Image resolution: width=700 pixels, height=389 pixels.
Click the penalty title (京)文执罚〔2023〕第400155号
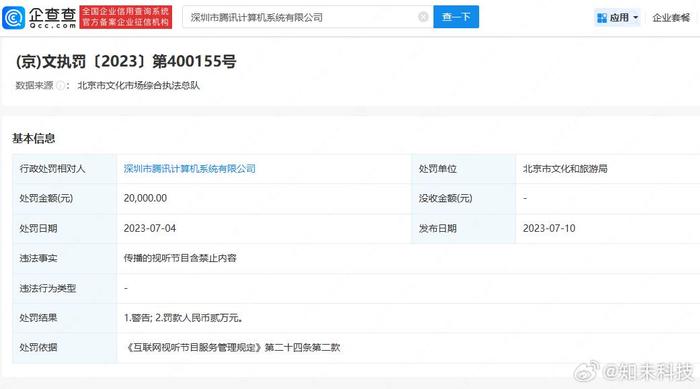pyautogui.click(x=126, y=61)
